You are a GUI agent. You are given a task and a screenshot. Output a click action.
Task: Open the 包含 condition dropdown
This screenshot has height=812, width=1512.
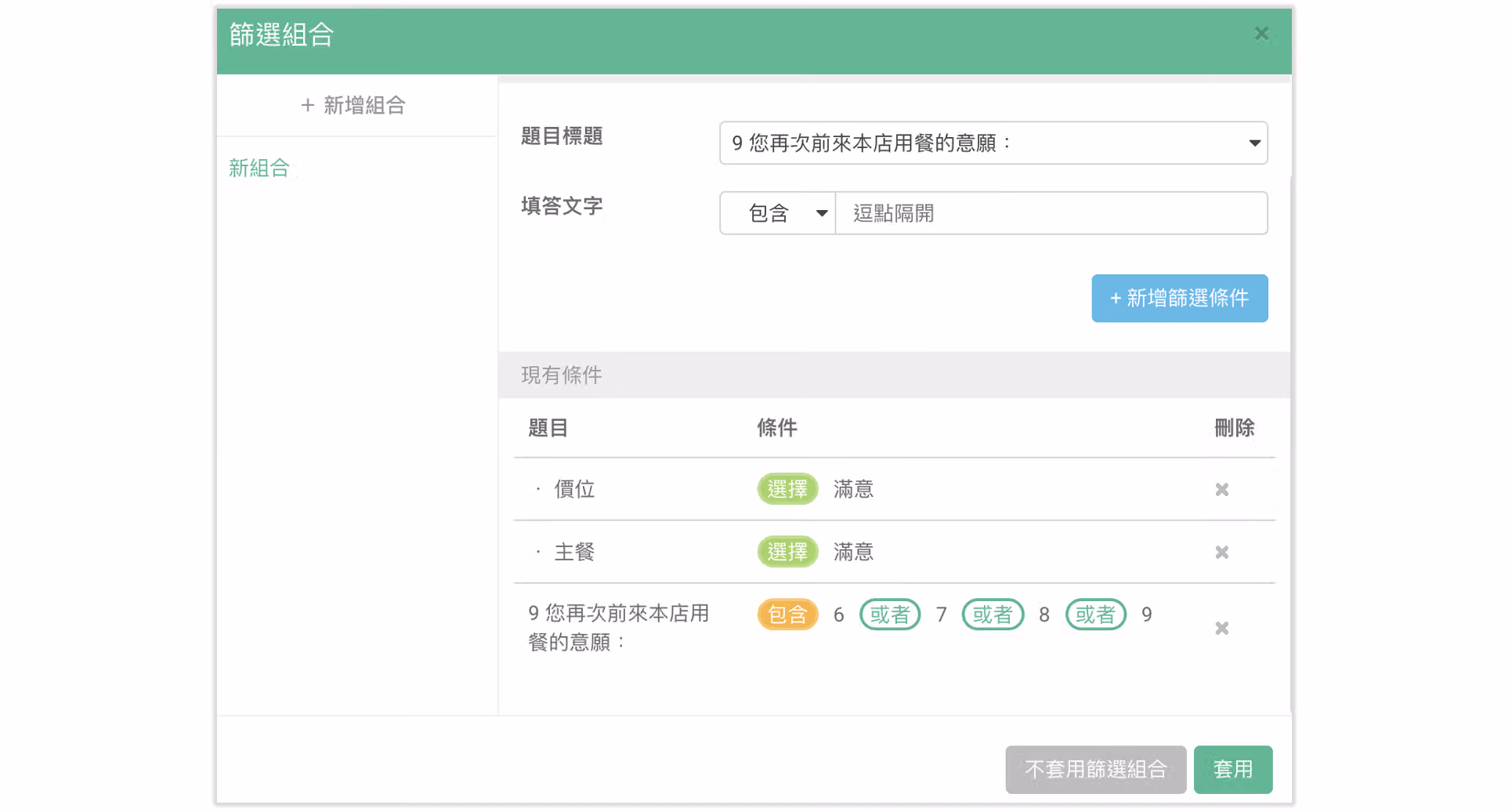point(777,213)
